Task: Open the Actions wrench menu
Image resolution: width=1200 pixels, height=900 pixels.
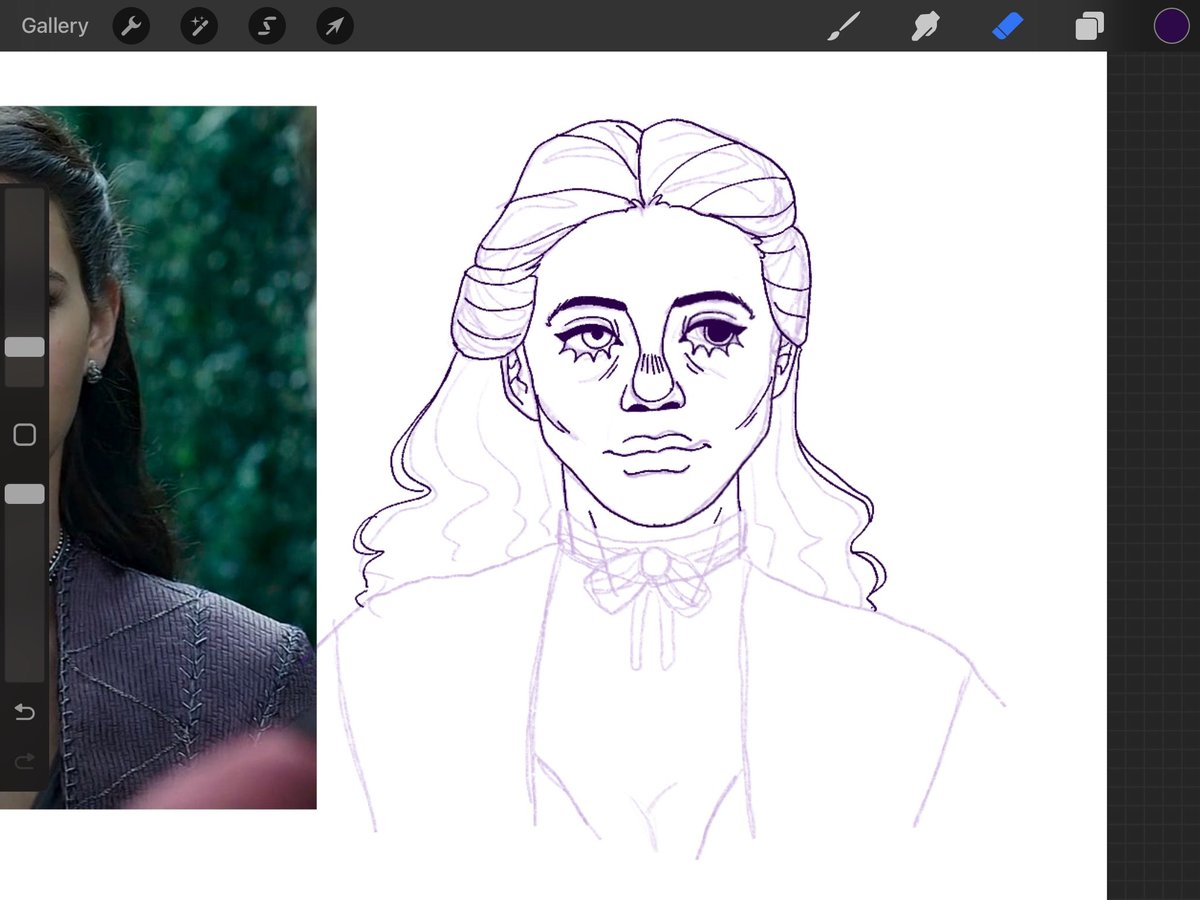Action: tap(131, 26)
